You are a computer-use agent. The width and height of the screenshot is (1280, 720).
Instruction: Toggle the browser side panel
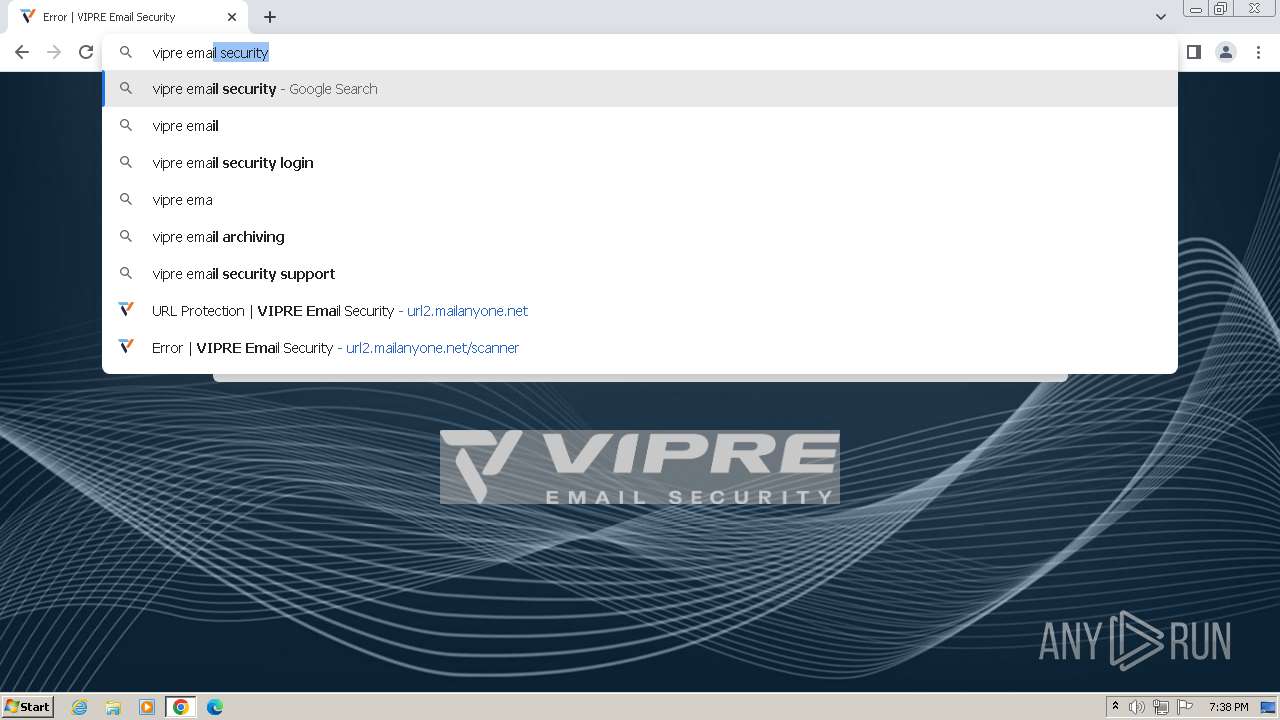1193,52
